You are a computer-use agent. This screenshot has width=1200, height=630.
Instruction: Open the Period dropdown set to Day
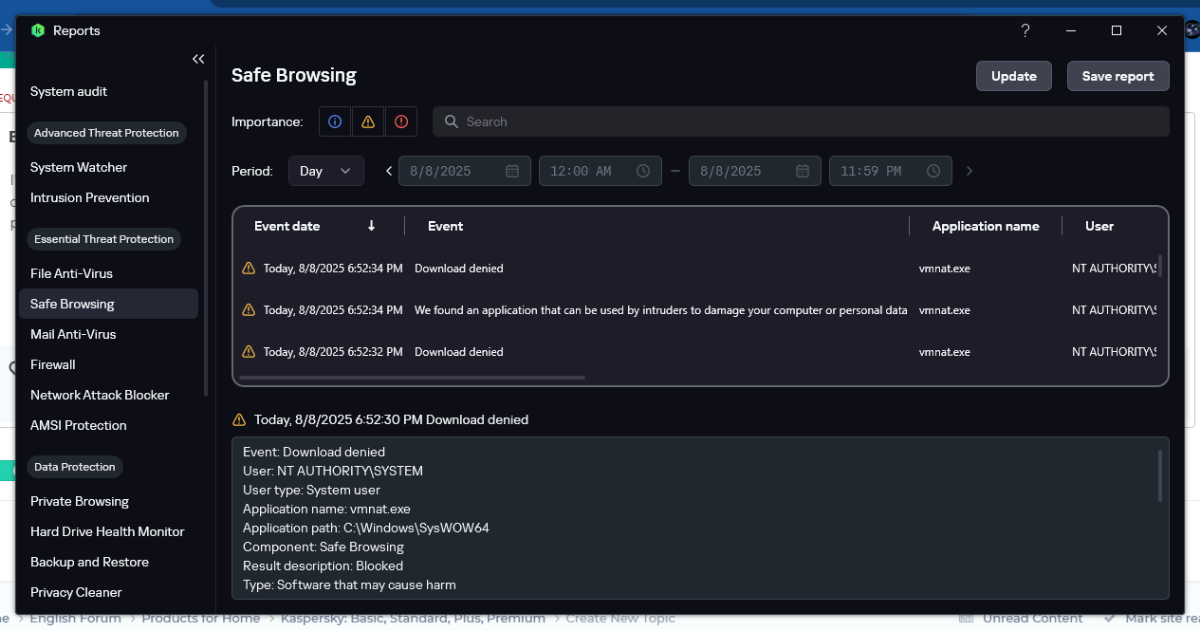point(326,171)
